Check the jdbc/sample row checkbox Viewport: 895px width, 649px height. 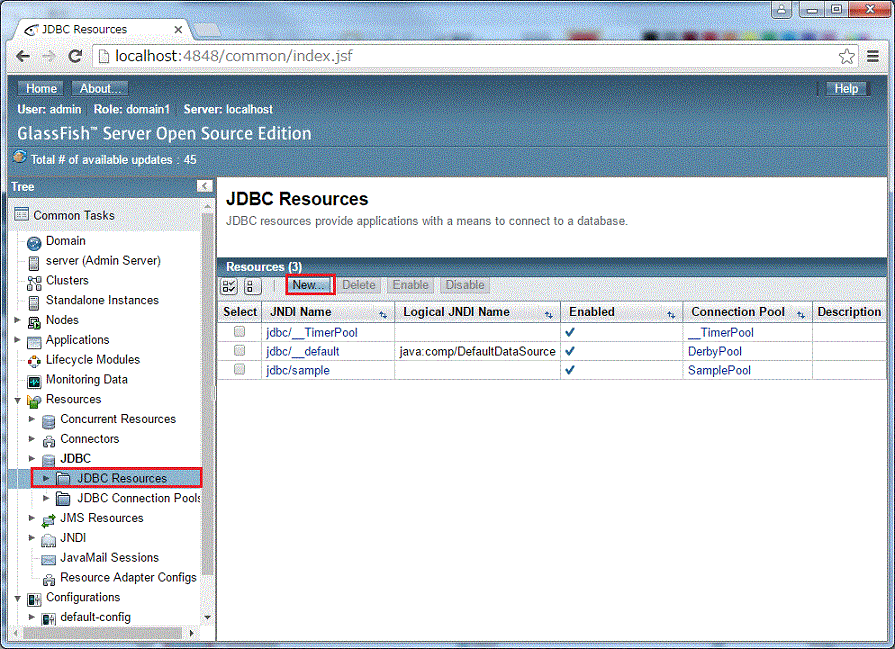click(239, 369)
